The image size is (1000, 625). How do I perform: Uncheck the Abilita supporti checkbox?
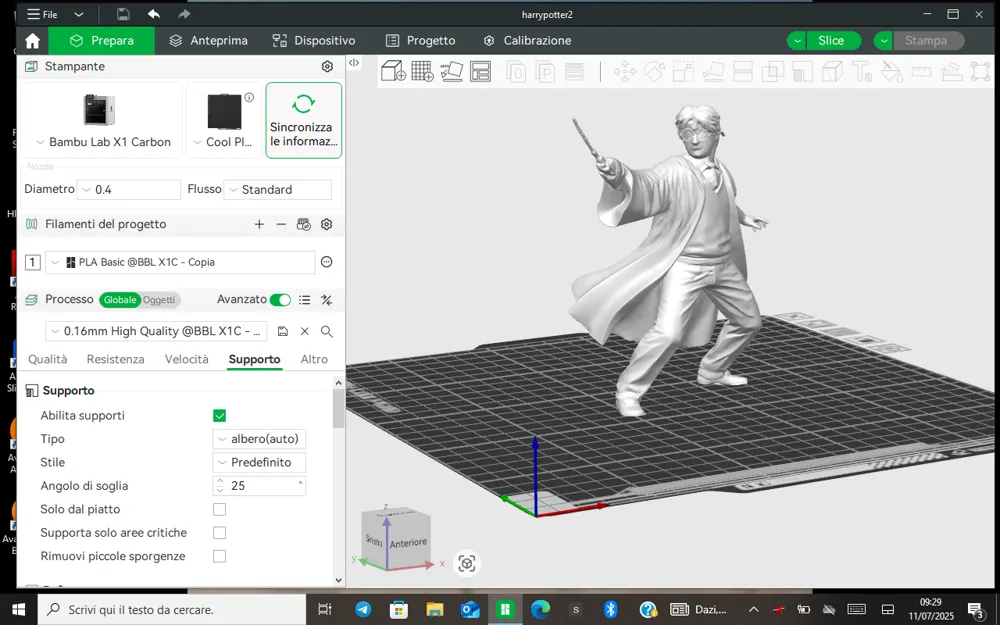coord(219,416)
